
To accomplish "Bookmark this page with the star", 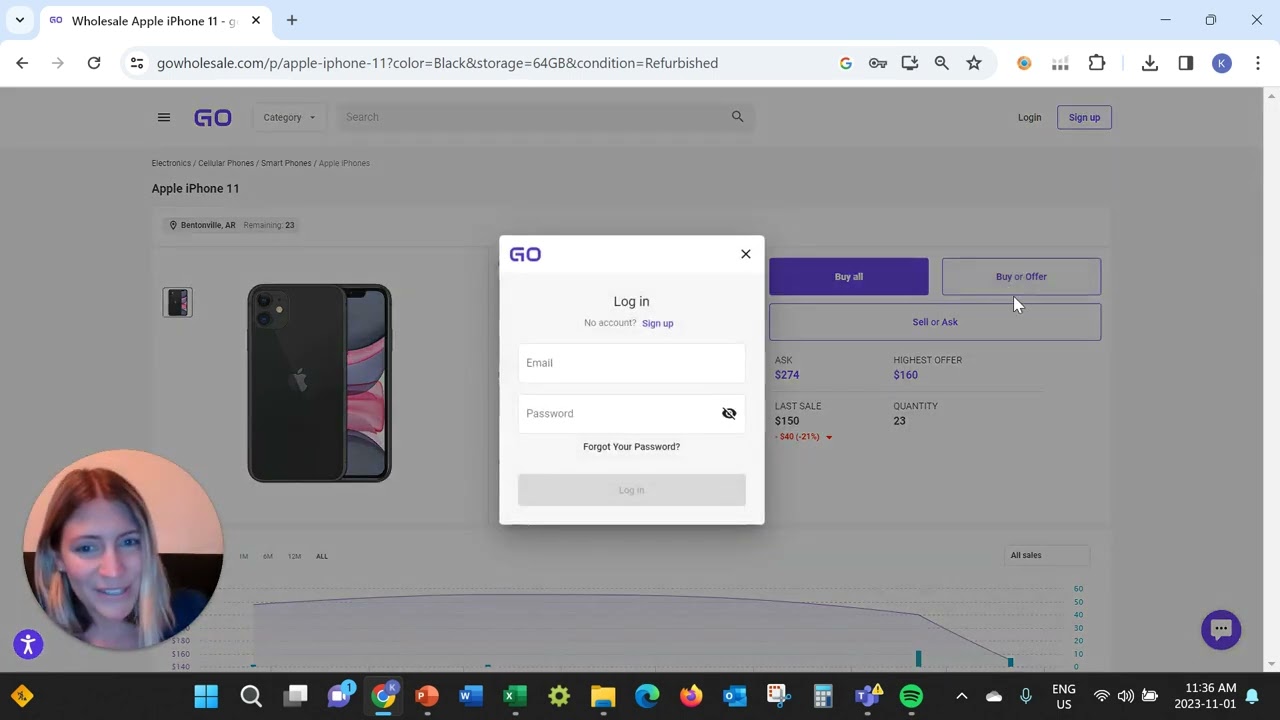I will [974, 63].
